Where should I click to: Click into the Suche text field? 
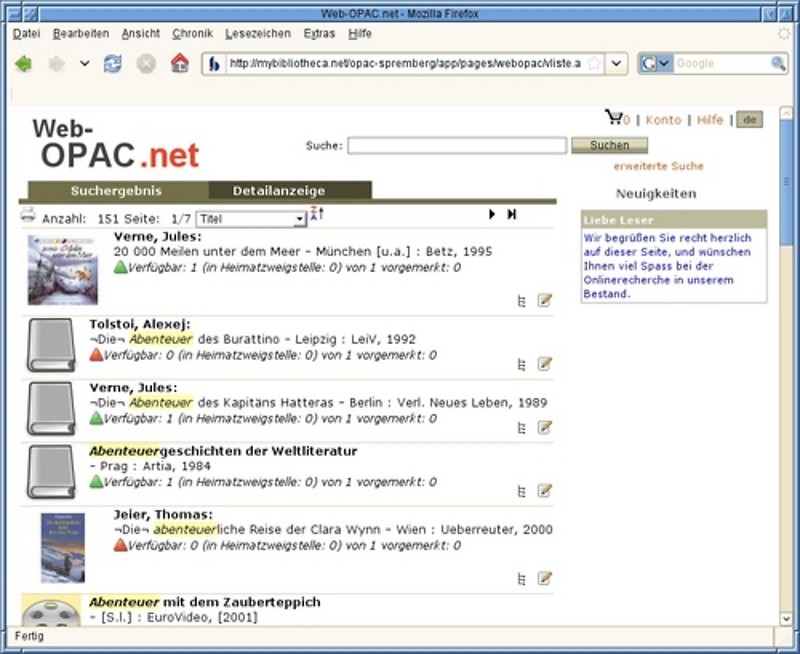click(457, 145)
